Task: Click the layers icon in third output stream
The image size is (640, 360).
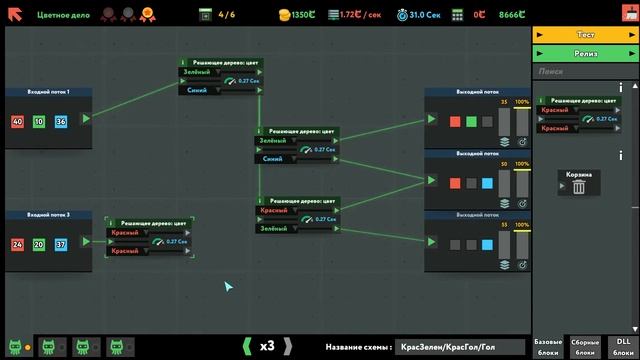Action: [504, 265]
